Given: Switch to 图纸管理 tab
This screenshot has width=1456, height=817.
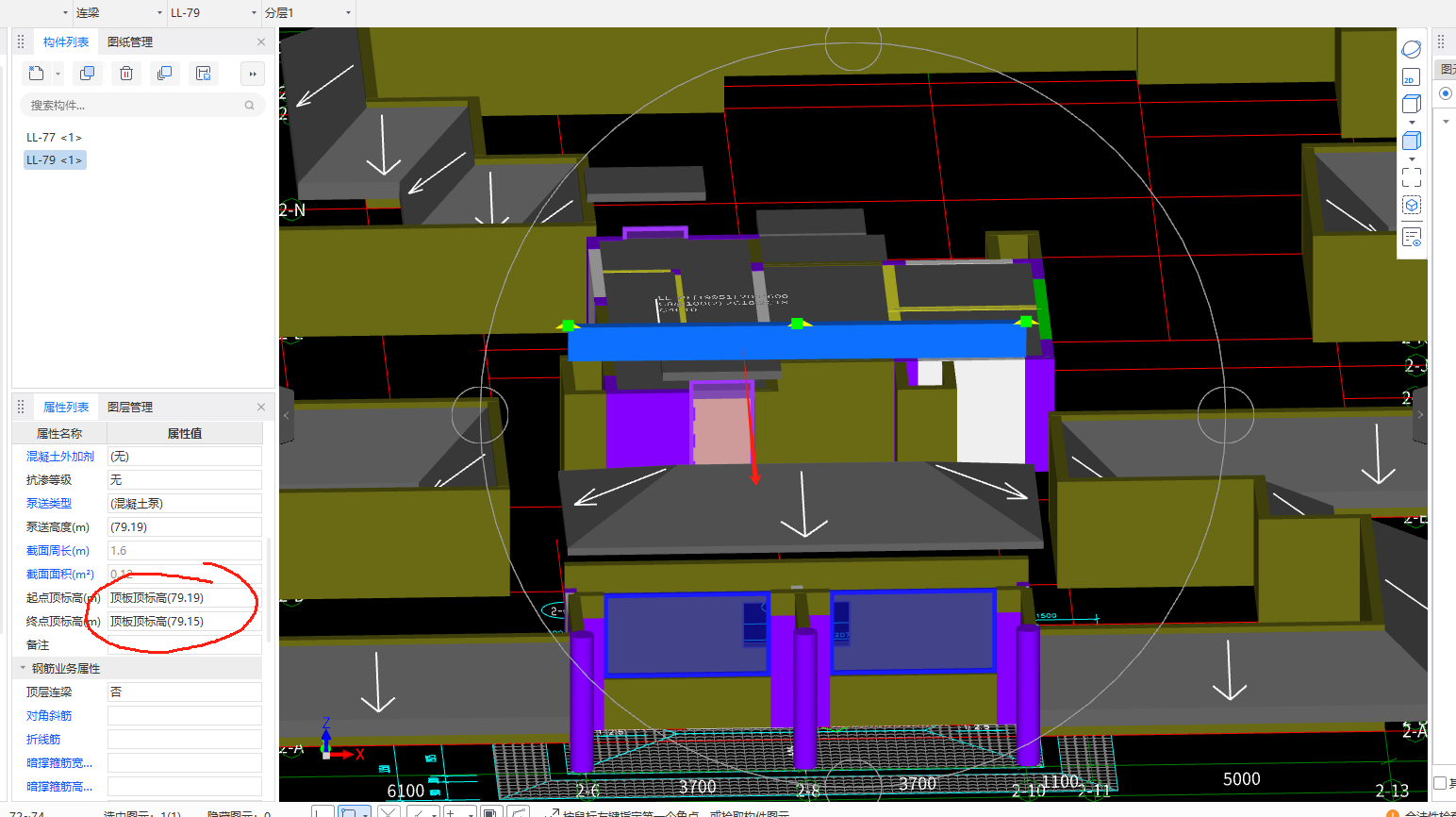Looking at the screenshot, I should coord(130,42).
